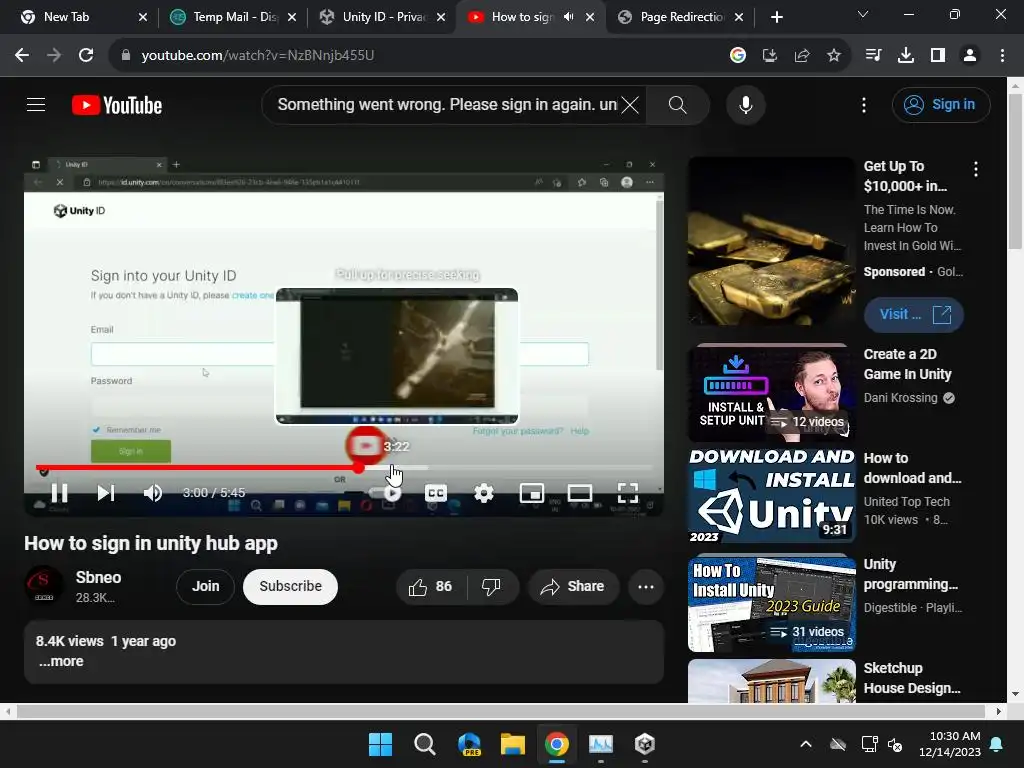
Task: Open Unity programming playlist title
Action: click(910, 574)
